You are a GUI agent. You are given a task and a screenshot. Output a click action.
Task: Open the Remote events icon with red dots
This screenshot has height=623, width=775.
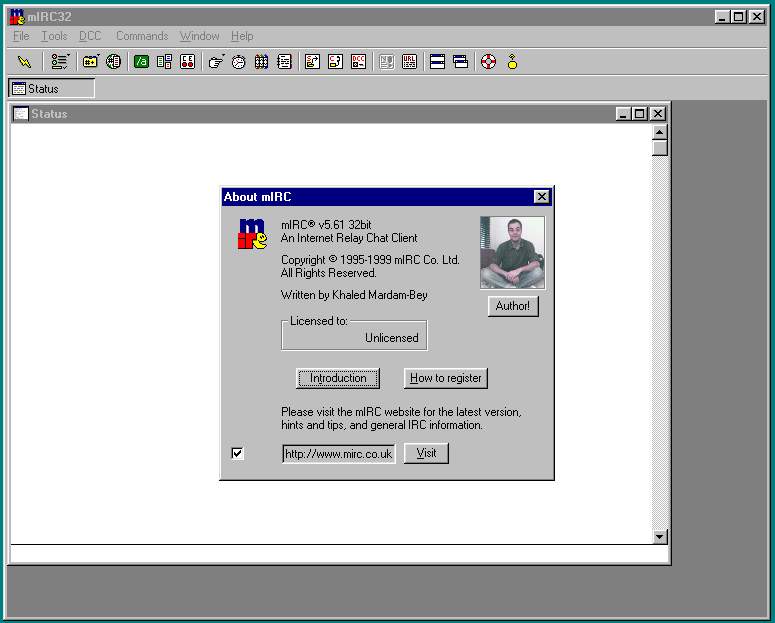[188, 62]
